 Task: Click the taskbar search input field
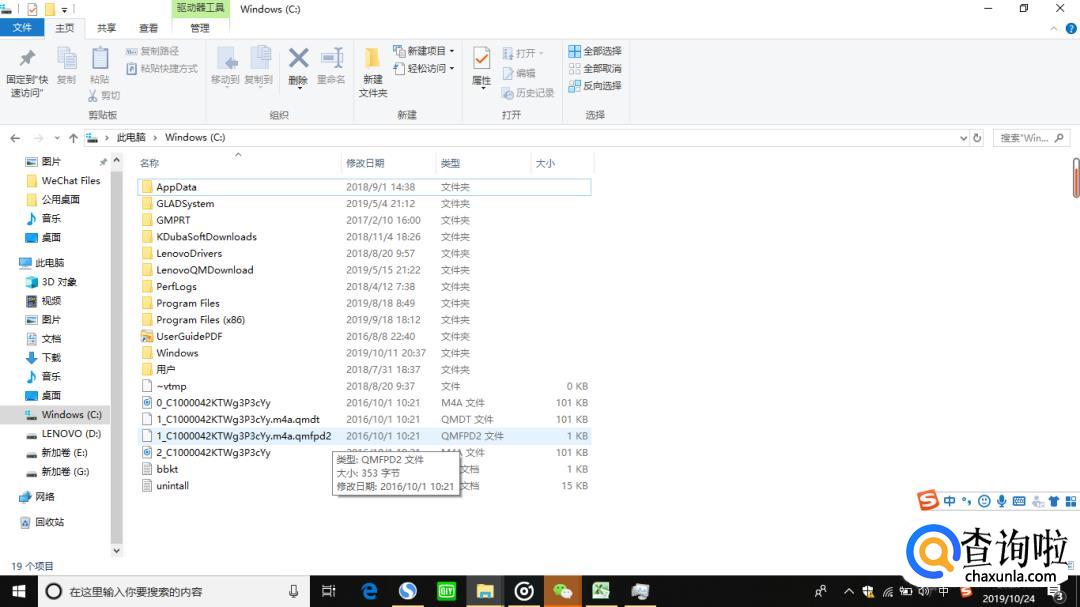tap(176, 591)
